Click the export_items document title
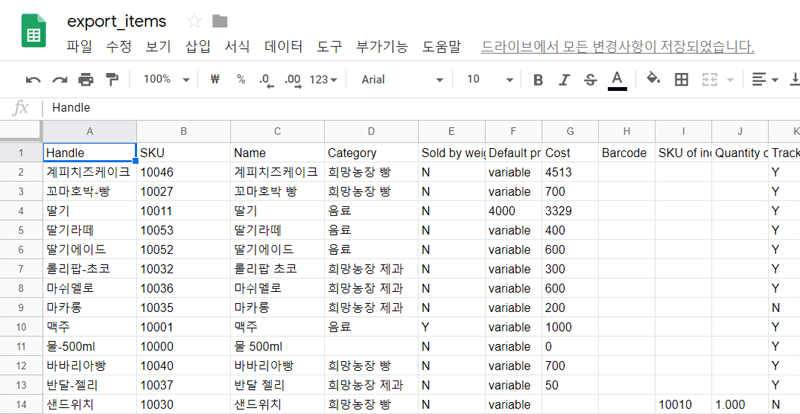This screenshot has width=800, height=414. coord(117,21)
